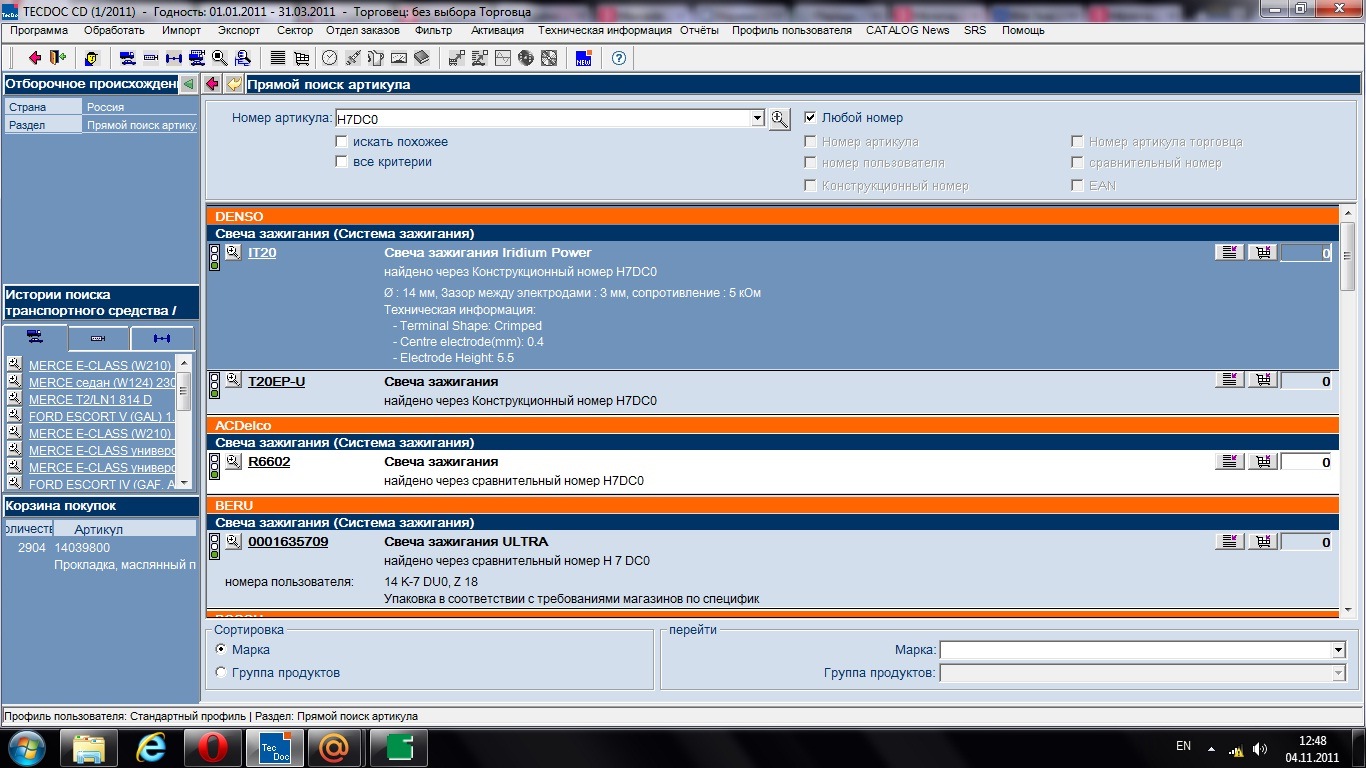This screenshot has height=768, width=1366.
Task: Collapse the left panel with the green arrow
Action: (x=188, y=84)
